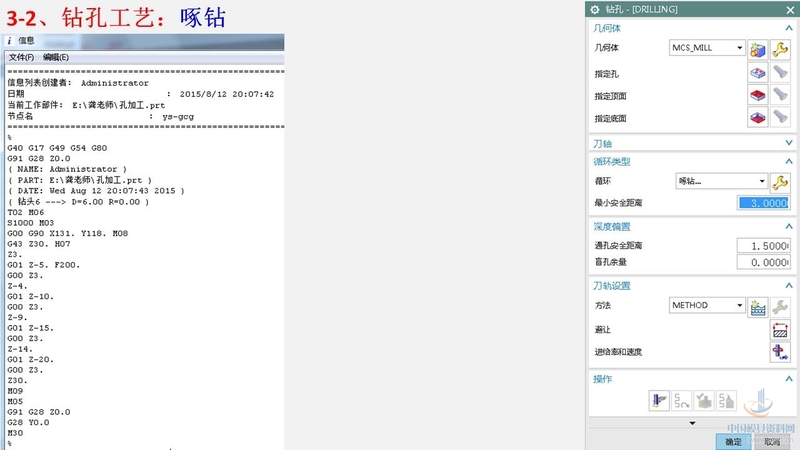Click the 指定底面 display flashlight icon

[780, 117]
